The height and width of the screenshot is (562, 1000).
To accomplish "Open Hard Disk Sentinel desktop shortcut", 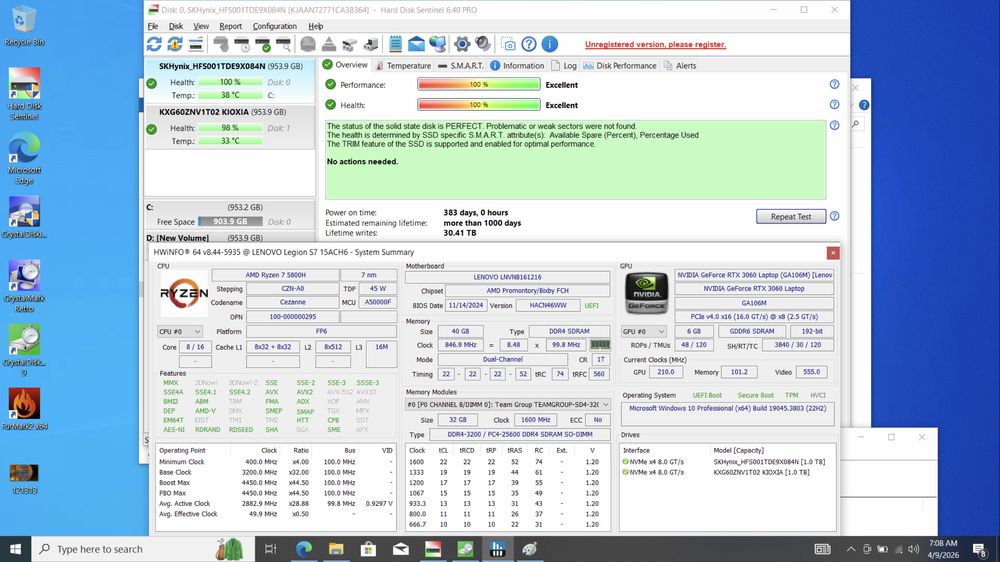I will (x=24, y=94).
